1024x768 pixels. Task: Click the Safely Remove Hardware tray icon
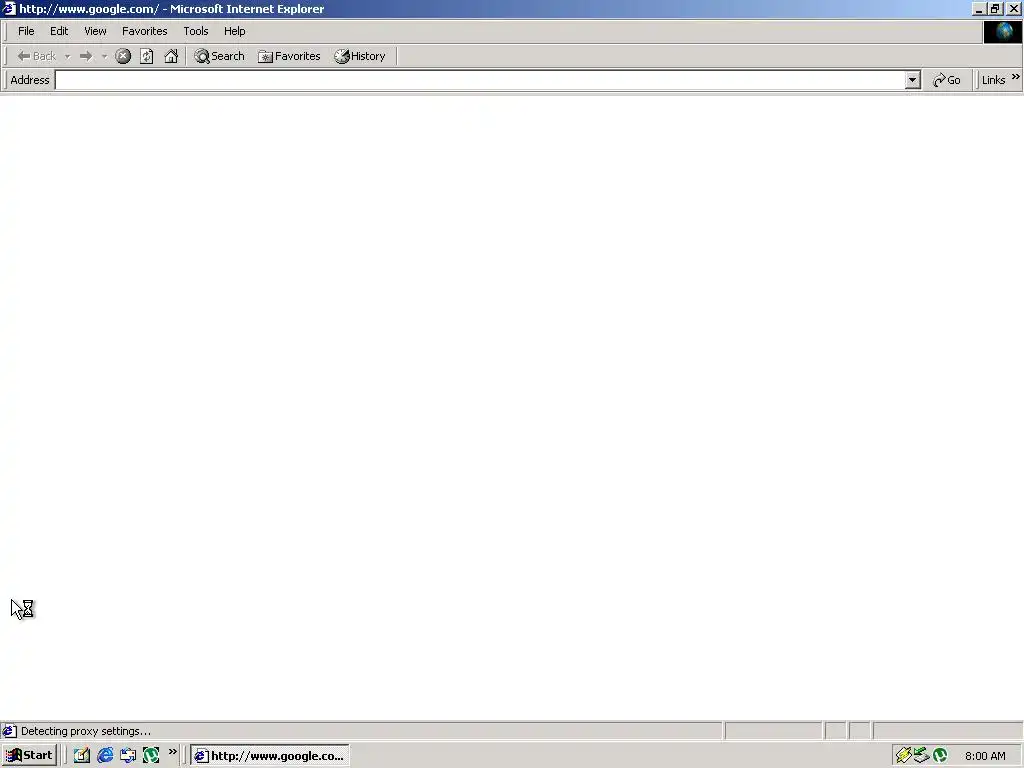[x=921, y=756]
